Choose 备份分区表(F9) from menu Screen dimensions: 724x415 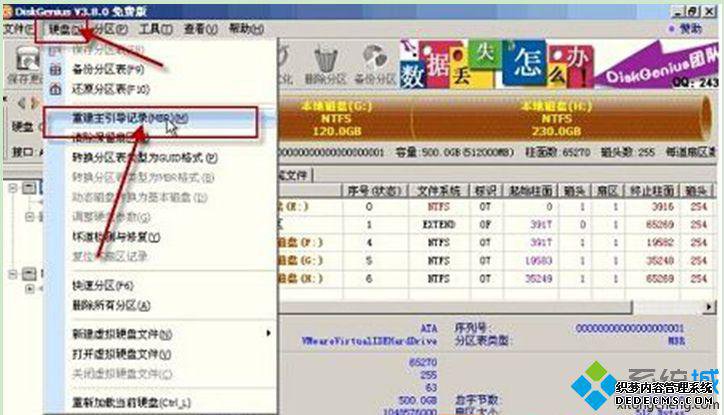[108, 69]
